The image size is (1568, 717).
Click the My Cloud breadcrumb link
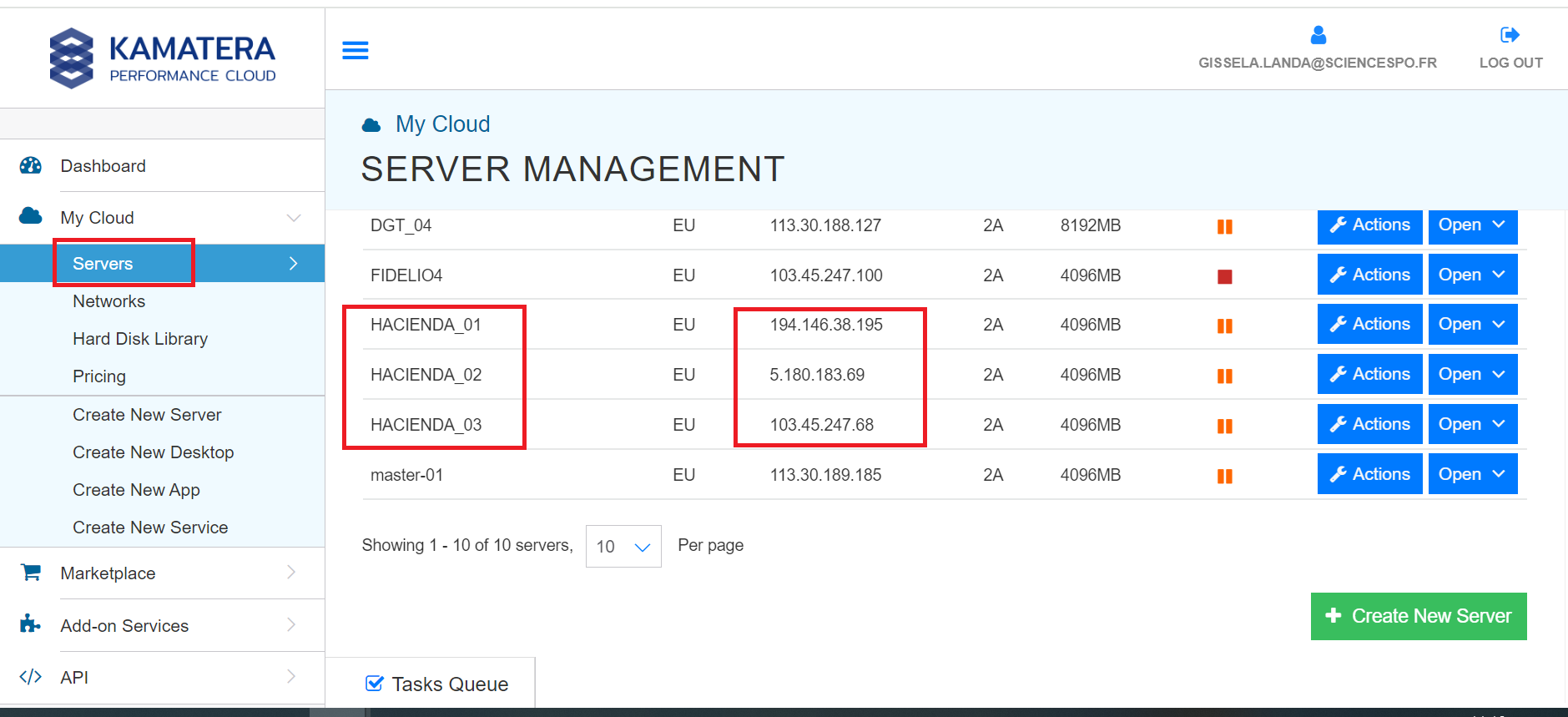[443, 124]
